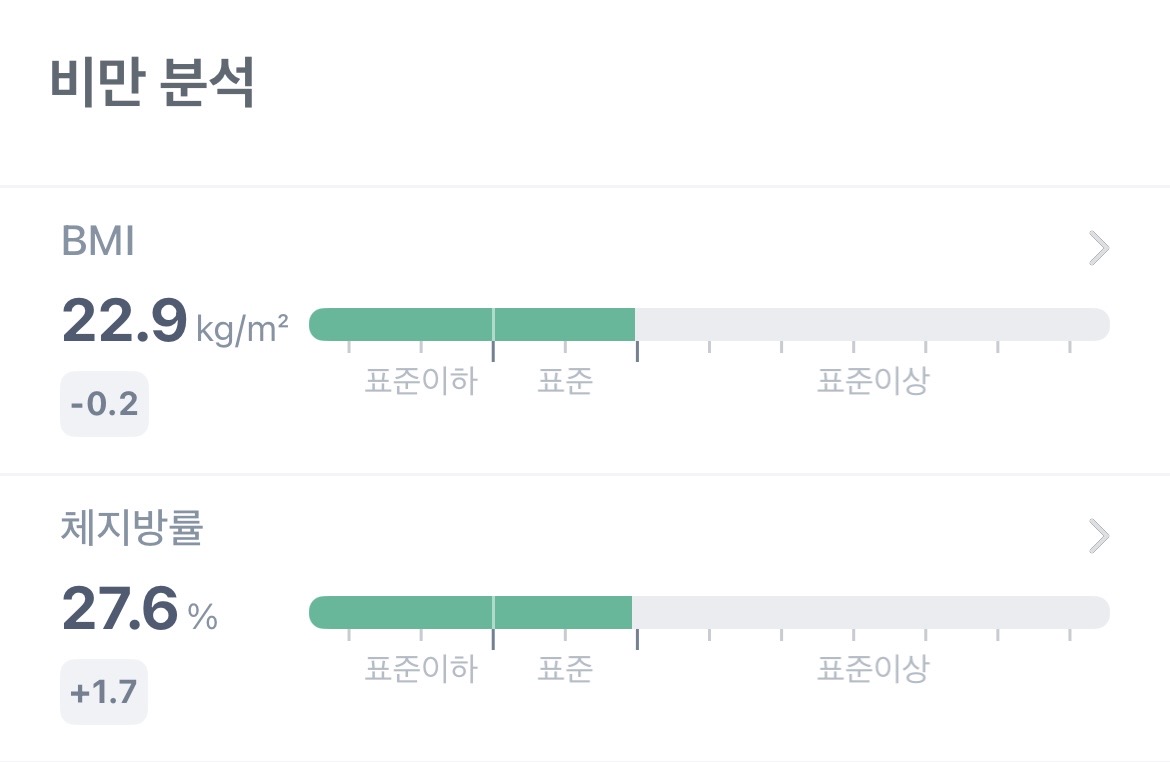This screenshot has height=762, width=1170.
Task: Select 표준이하 label under 체지방률 bar
Action: (x=421, y=668)
